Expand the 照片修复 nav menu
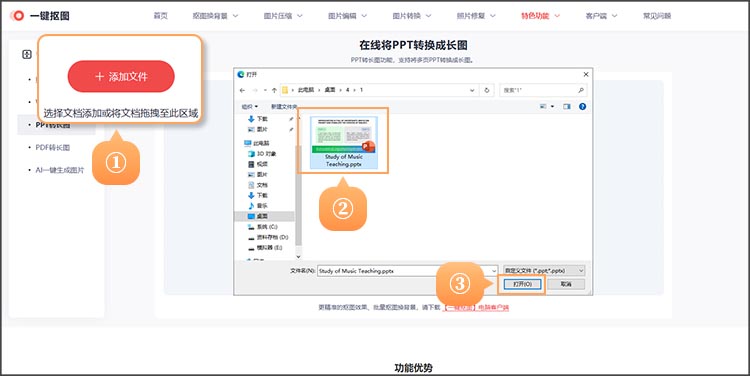750x376 pixels. click(476, 16)
